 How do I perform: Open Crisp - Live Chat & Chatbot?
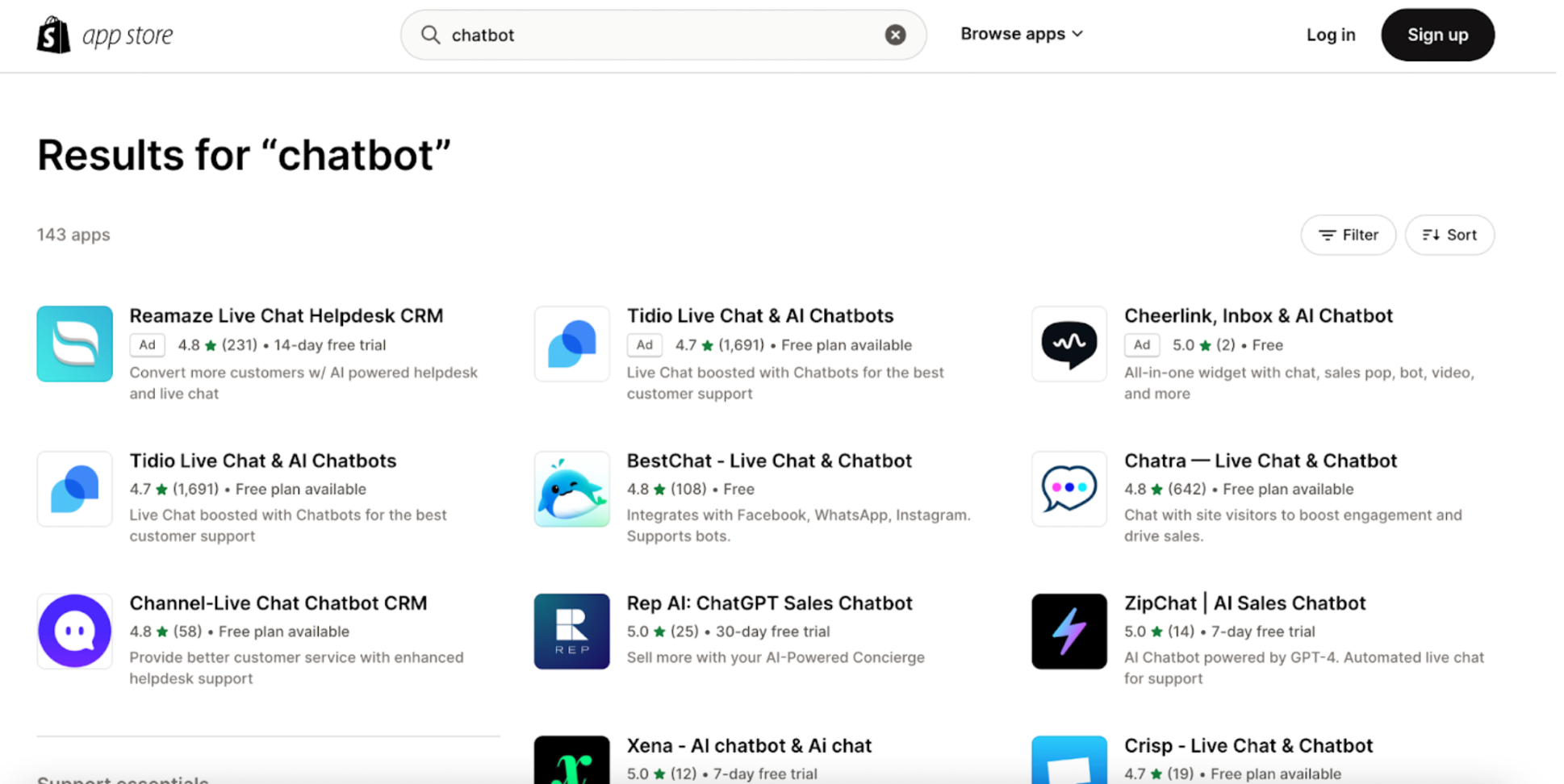pyautogui.click(x=1248, y=745)
